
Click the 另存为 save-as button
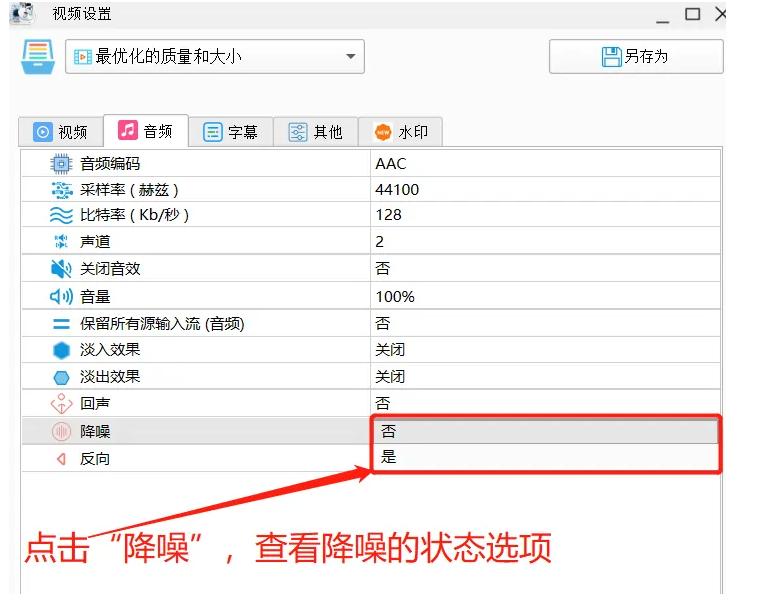pos(636,57)
